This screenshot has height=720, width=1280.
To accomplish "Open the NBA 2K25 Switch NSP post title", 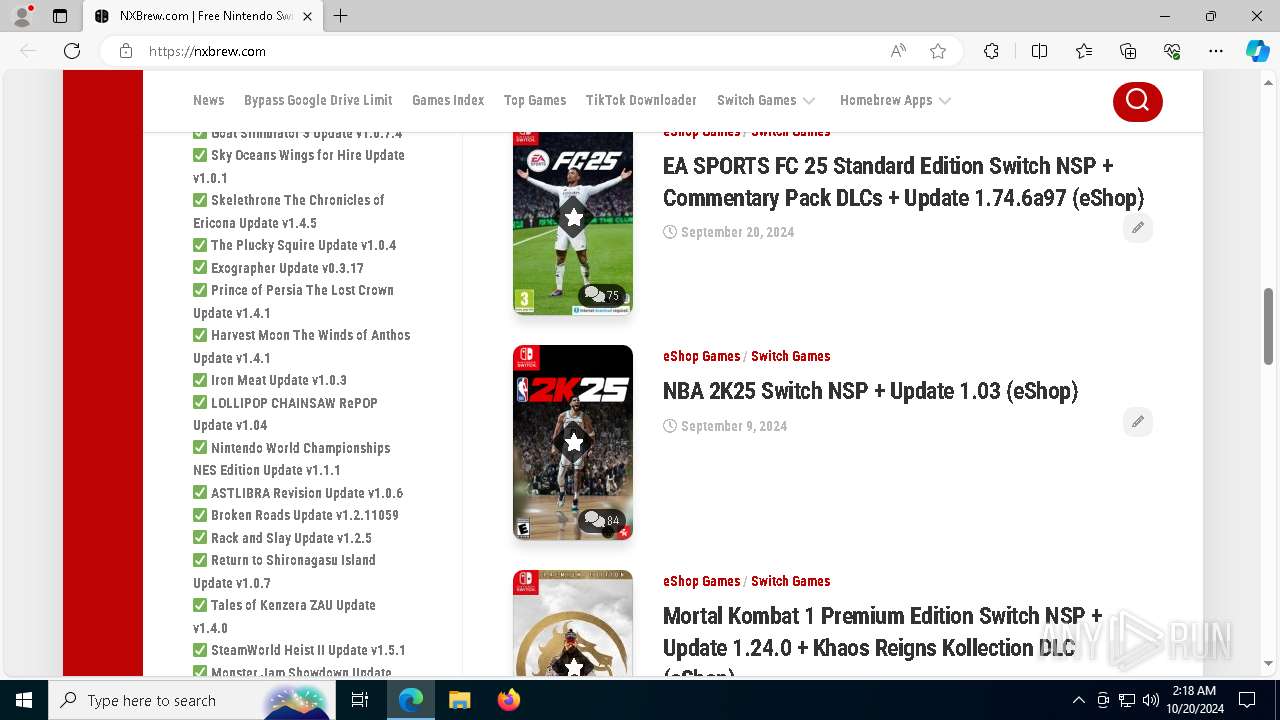I will click(x=870, y=391).
